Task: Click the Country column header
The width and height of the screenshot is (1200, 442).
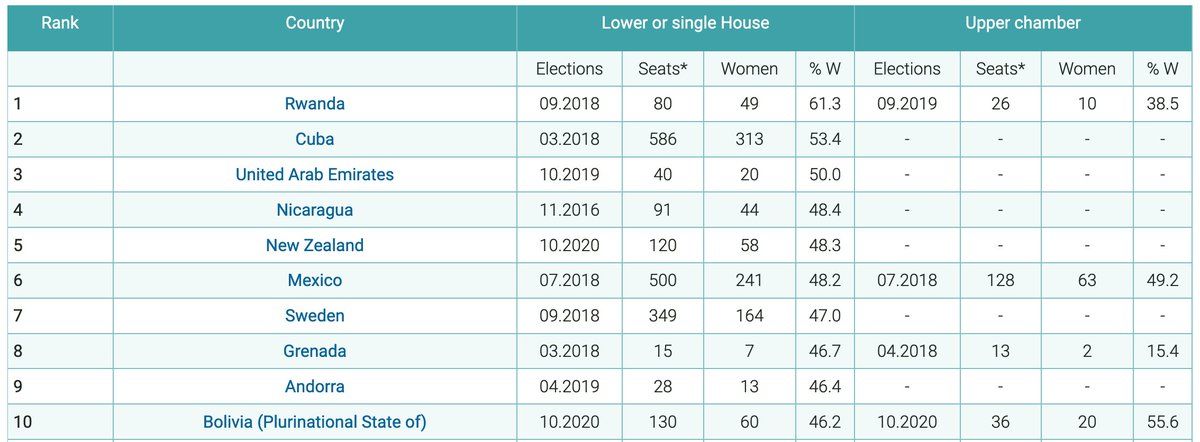Action: pyautogui.click(x=314, y=22)
